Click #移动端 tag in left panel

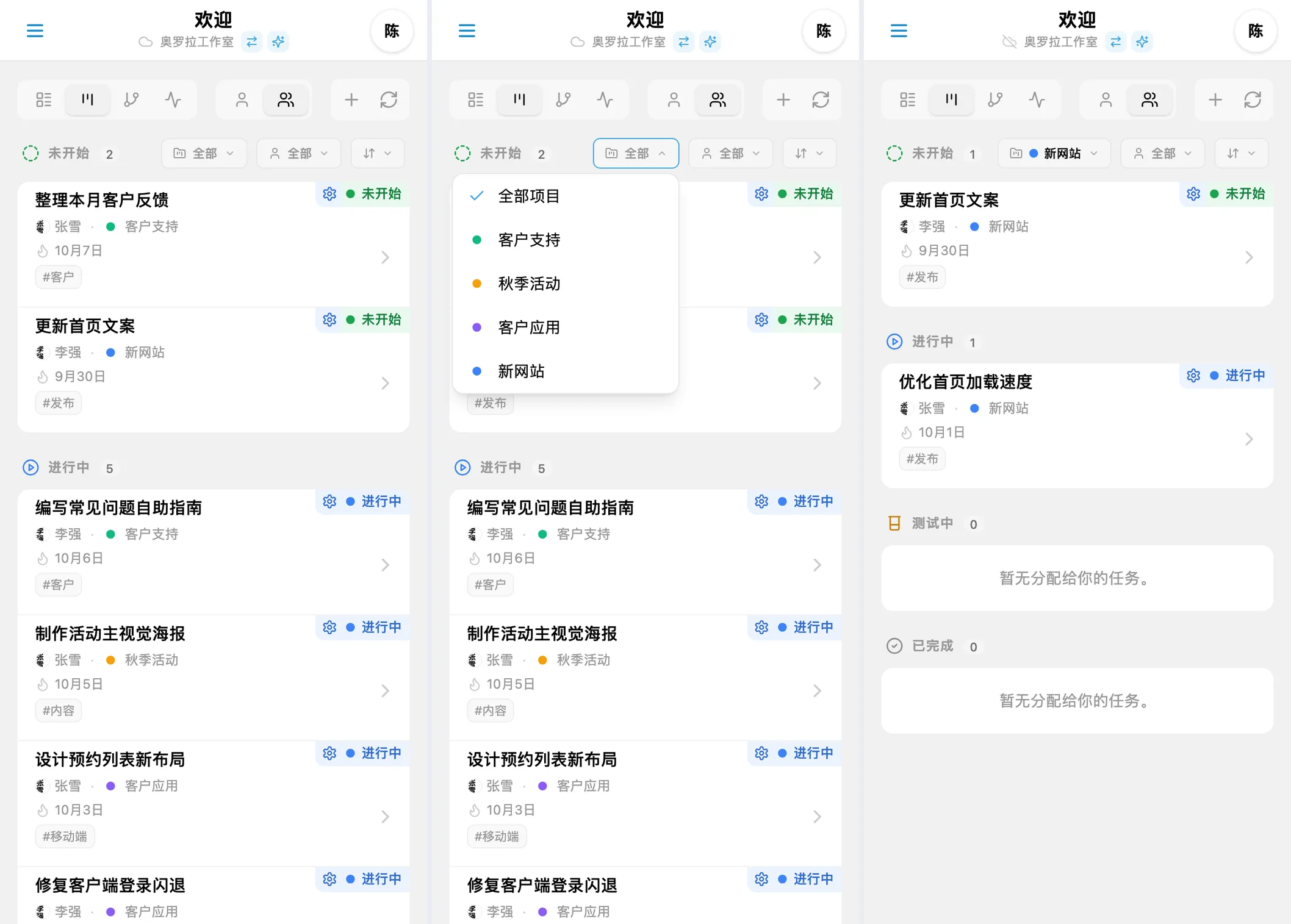click(x=65, y=836)
